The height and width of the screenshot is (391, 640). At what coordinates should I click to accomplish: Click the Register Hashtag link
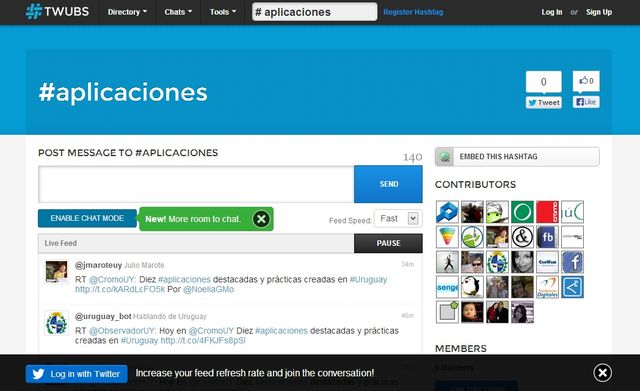pos(413,12)
